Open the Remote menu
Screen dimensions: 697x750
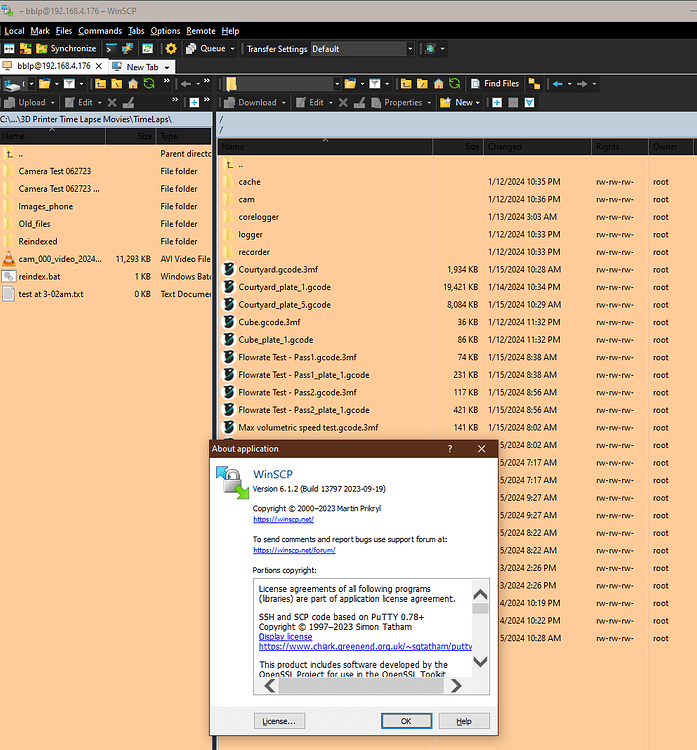(200, 31)
